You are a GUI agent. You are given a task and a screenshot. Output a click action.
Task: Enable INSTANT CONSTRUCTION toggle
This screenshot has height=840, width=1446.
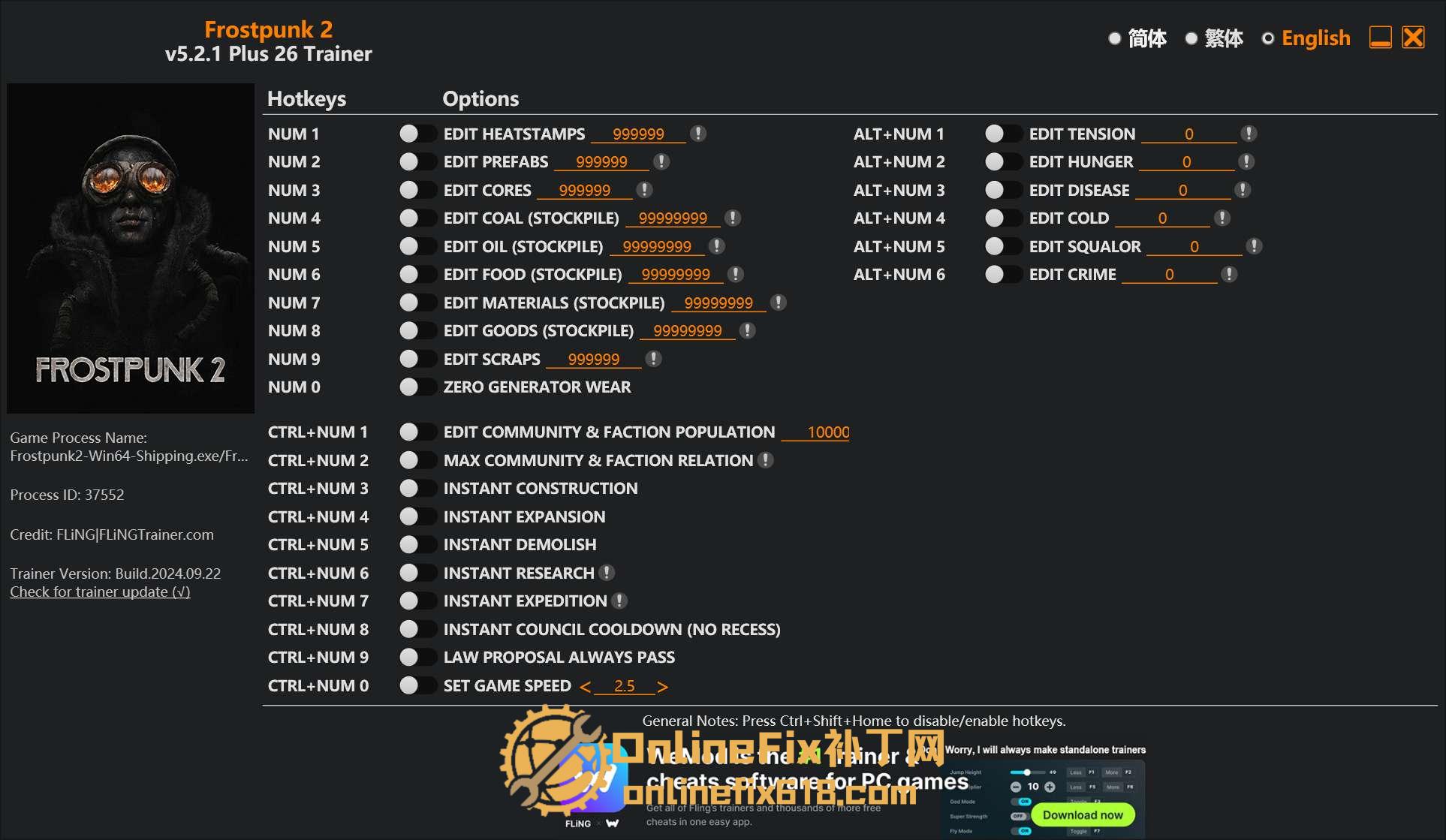coord(417,488)
